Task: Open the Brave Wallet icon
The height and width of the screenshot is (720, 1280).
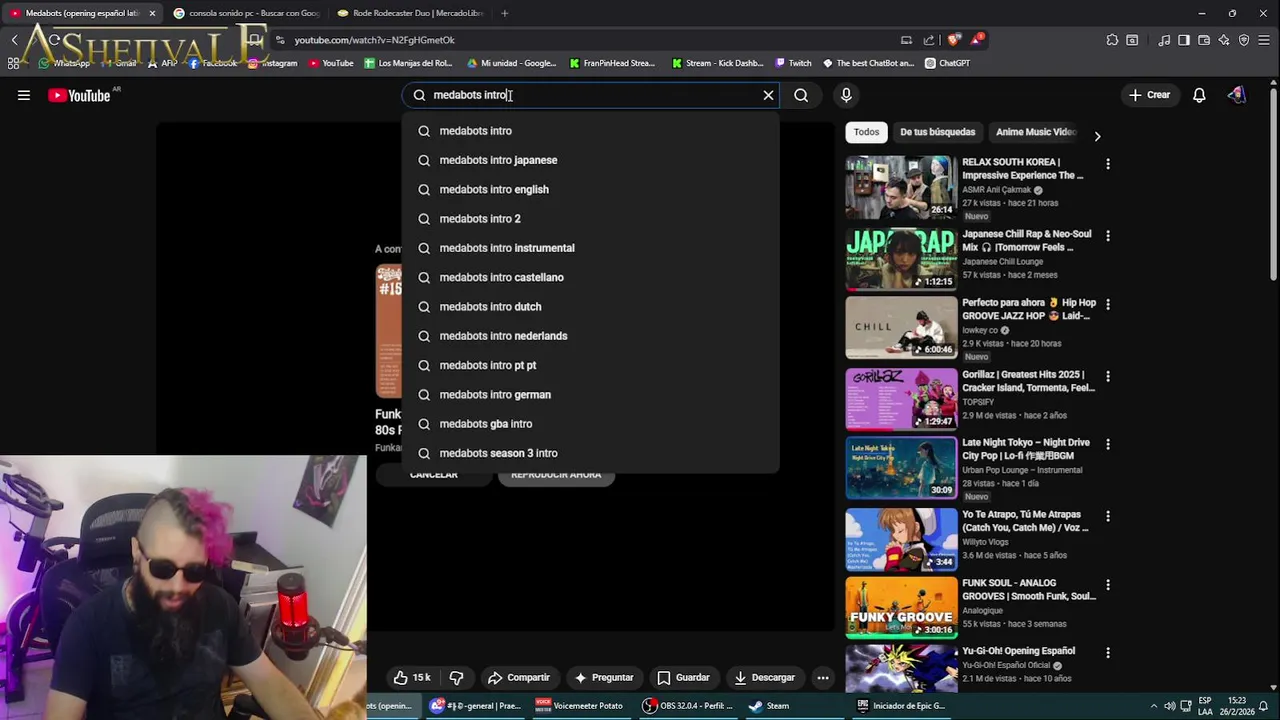Action: [x=1204, y=40]
